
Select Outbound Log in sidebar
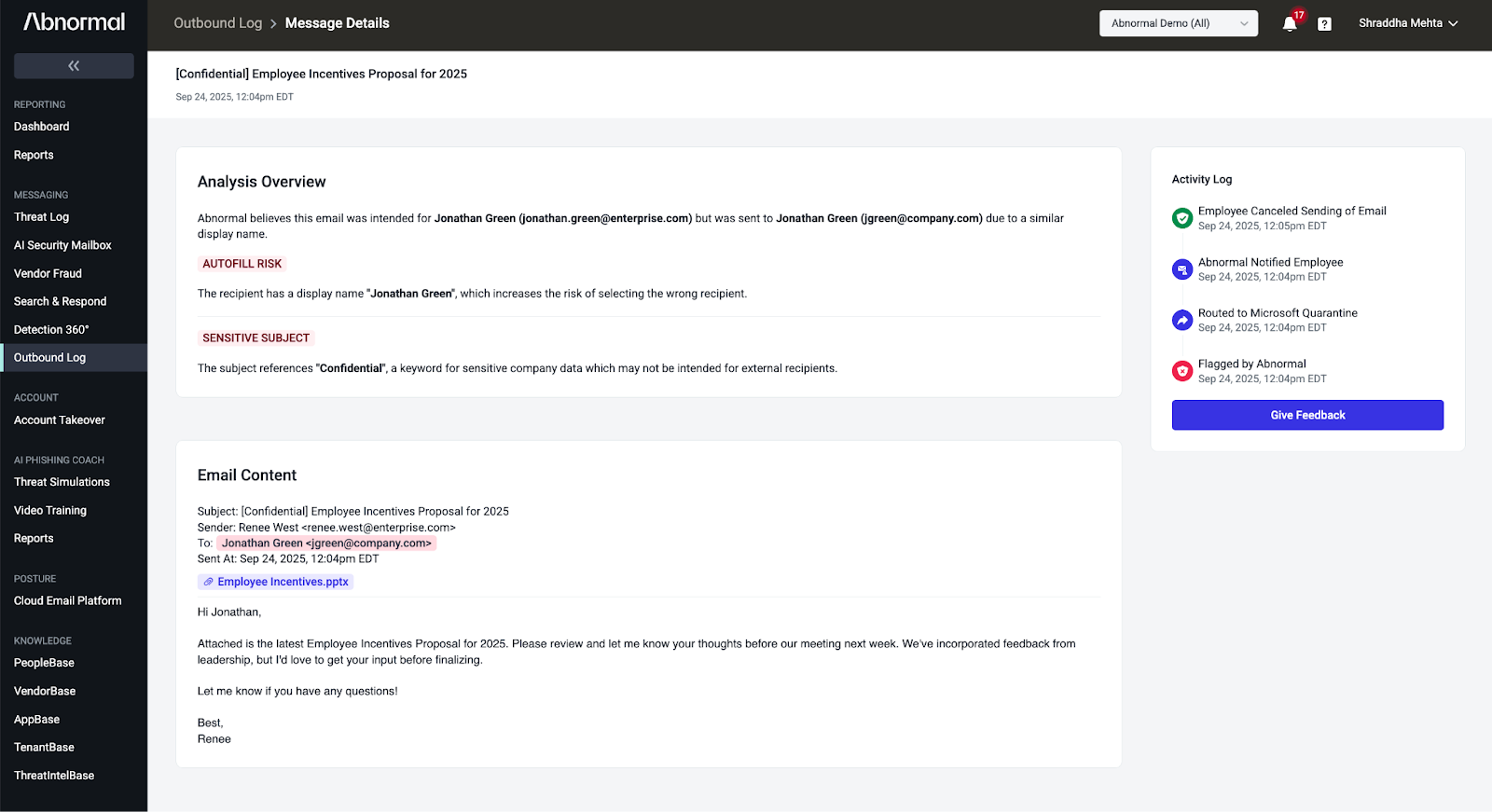pos(74,358)
